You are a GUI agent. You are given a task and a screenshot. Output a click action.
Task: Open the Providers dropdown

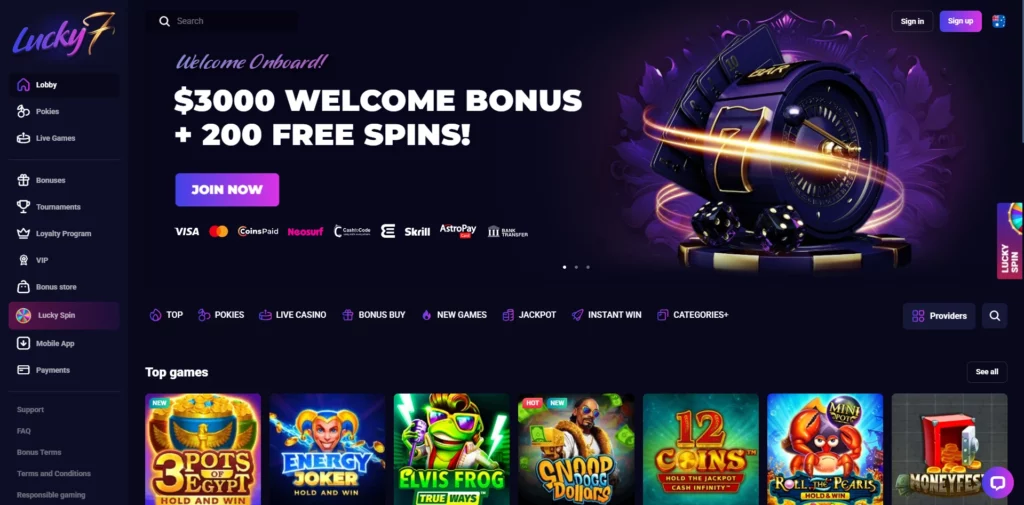[x=939, y=316]
